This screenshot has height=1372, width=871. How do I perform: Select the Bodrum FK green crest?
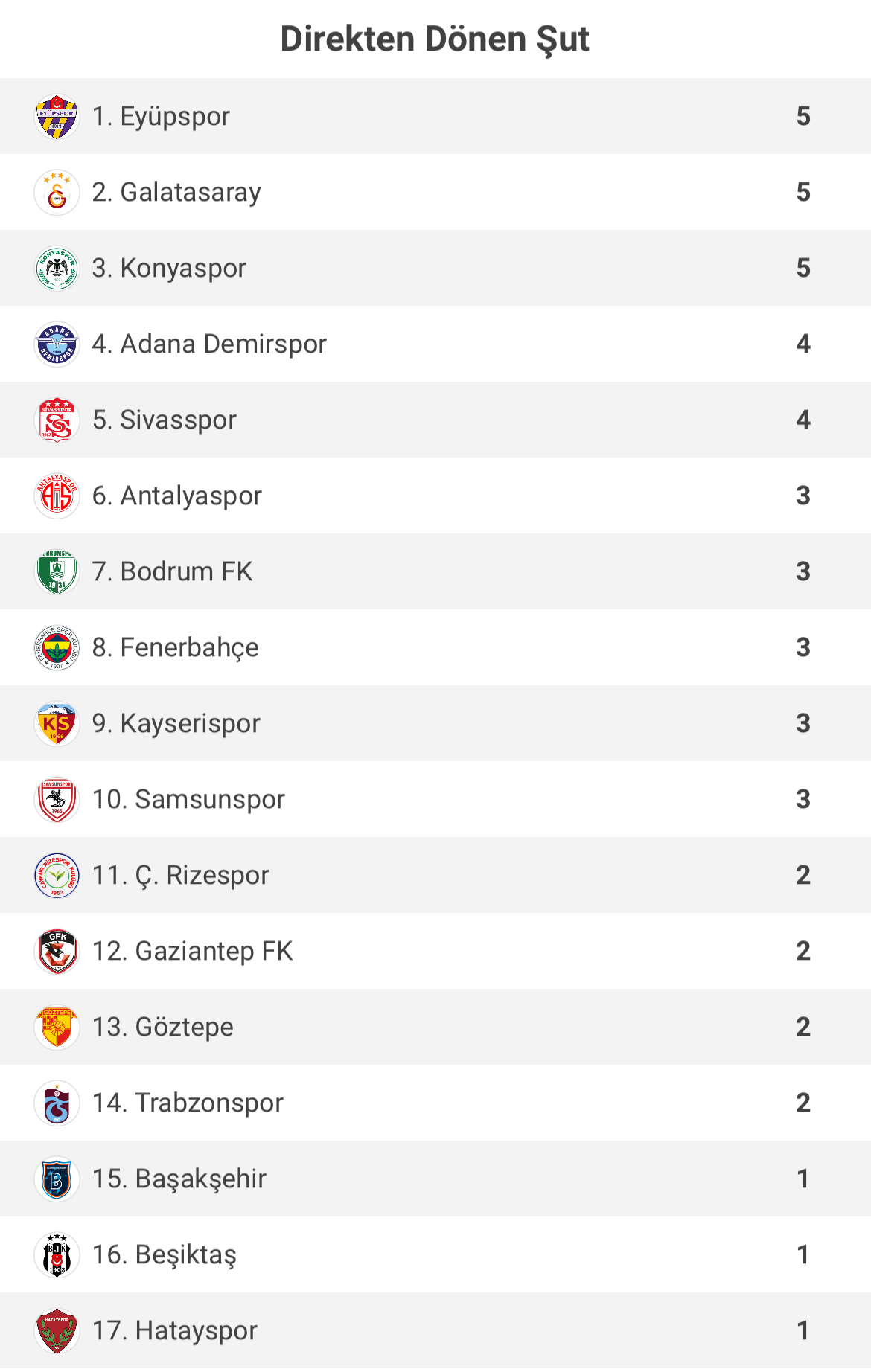57,572
